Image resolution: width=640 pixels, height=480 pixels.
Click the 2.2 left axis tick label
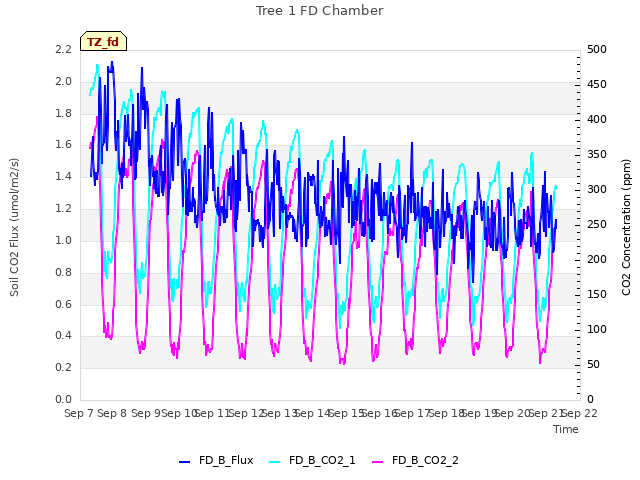[x=63, y=49]
